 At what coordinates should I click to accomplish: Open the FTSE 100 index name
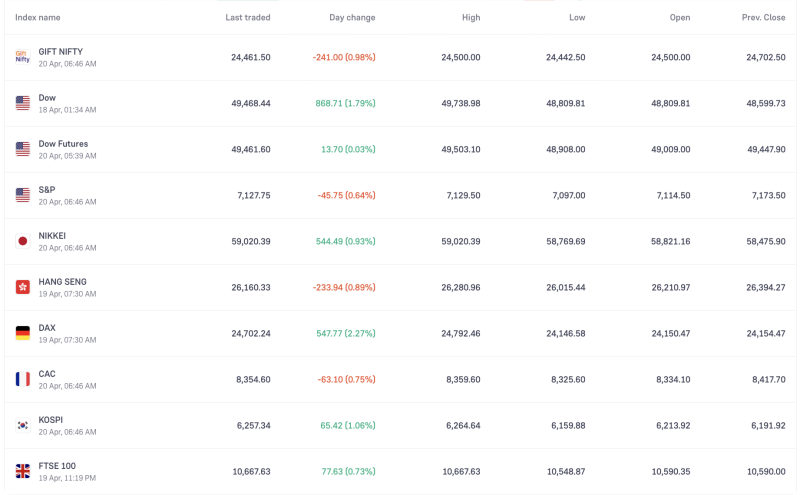(57, 466)
